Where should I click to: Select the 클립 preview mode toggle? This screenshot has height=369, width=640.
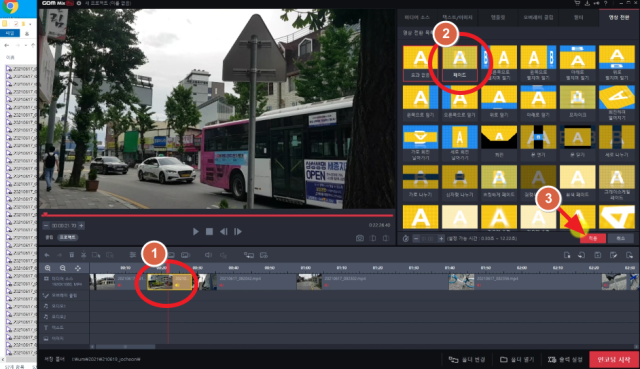[49, 237]
